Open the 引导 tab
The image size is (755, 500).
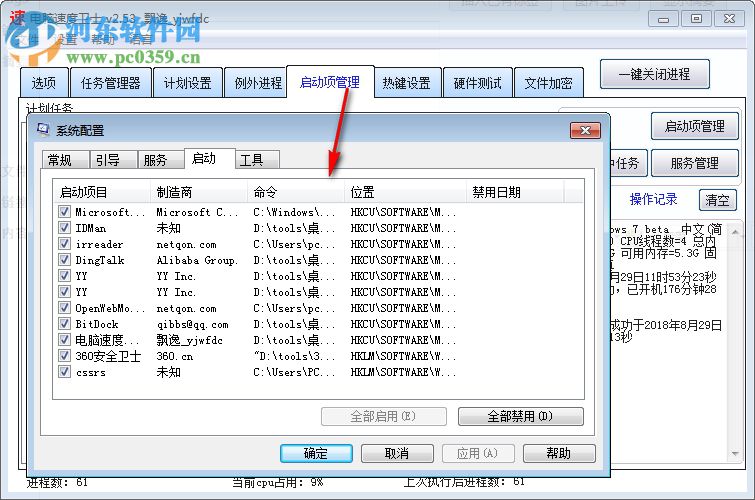click(x=113, y=160)
